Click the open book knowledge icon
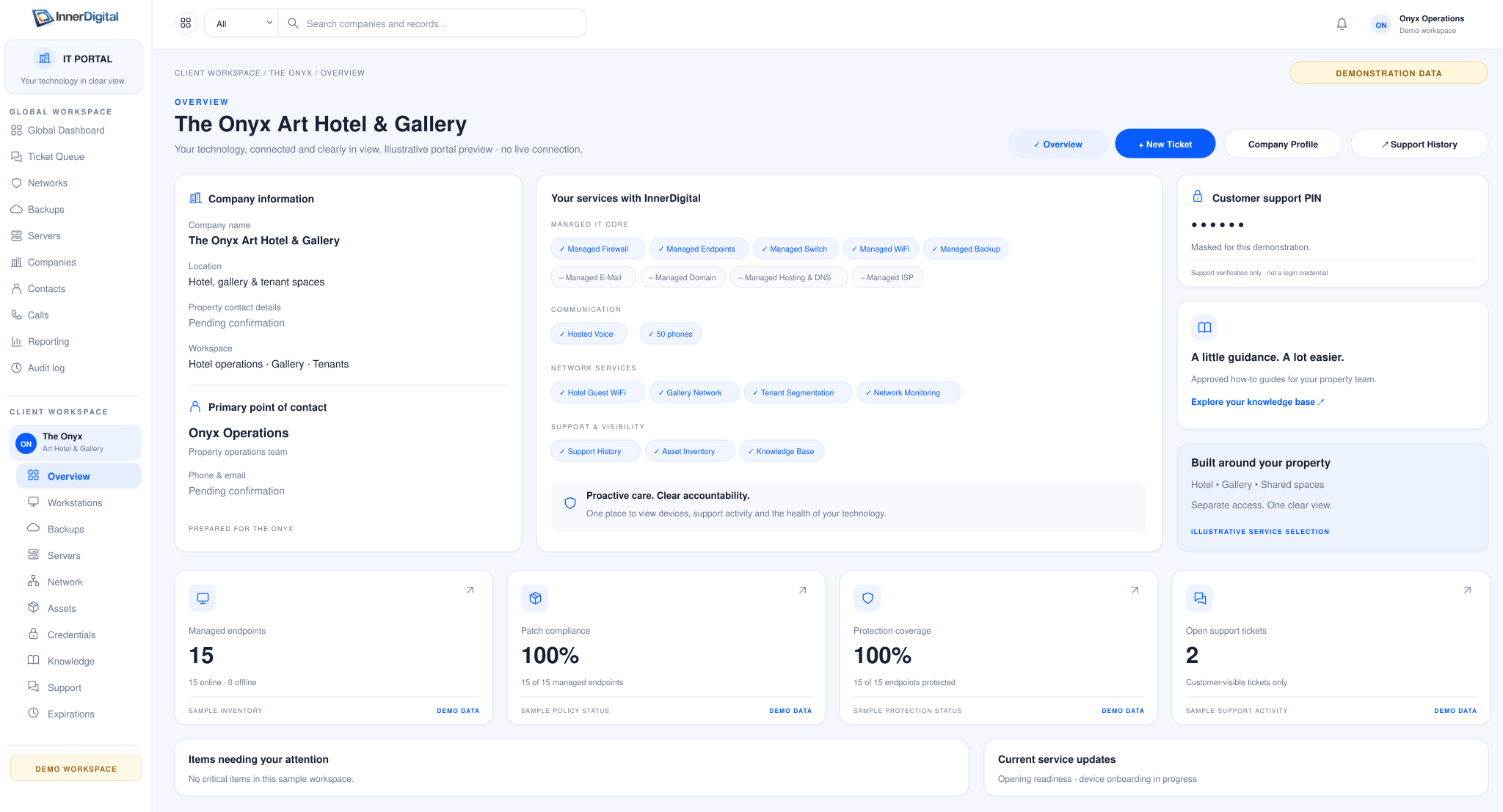 pos(1204,328)
